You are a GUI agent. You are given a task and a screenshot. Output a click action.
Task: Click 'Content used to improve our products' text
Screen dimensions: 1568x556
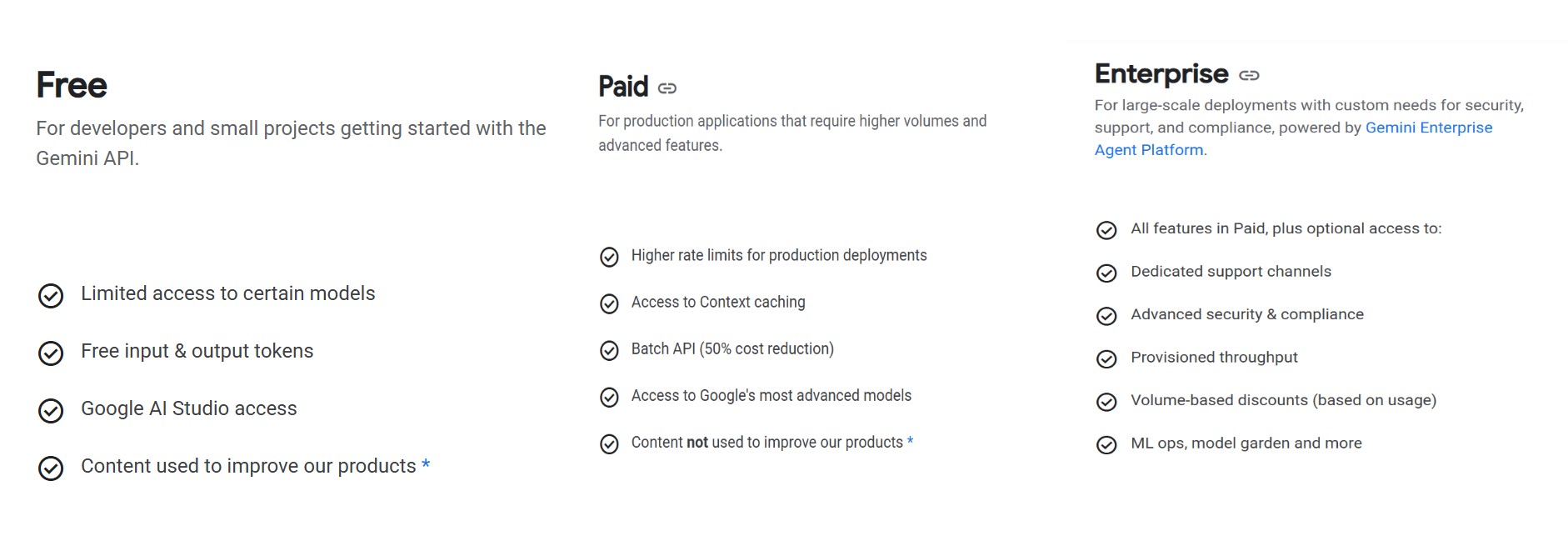[248, 466]
